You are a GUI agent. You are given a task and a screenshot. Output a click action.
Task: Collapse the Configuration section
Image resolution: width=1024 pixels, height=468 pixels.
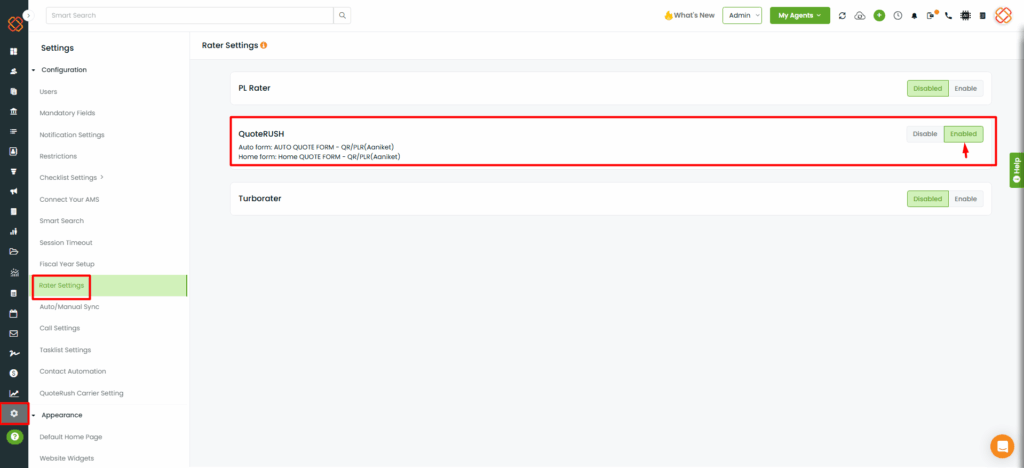pyautogui.click(x=33, y=70)
